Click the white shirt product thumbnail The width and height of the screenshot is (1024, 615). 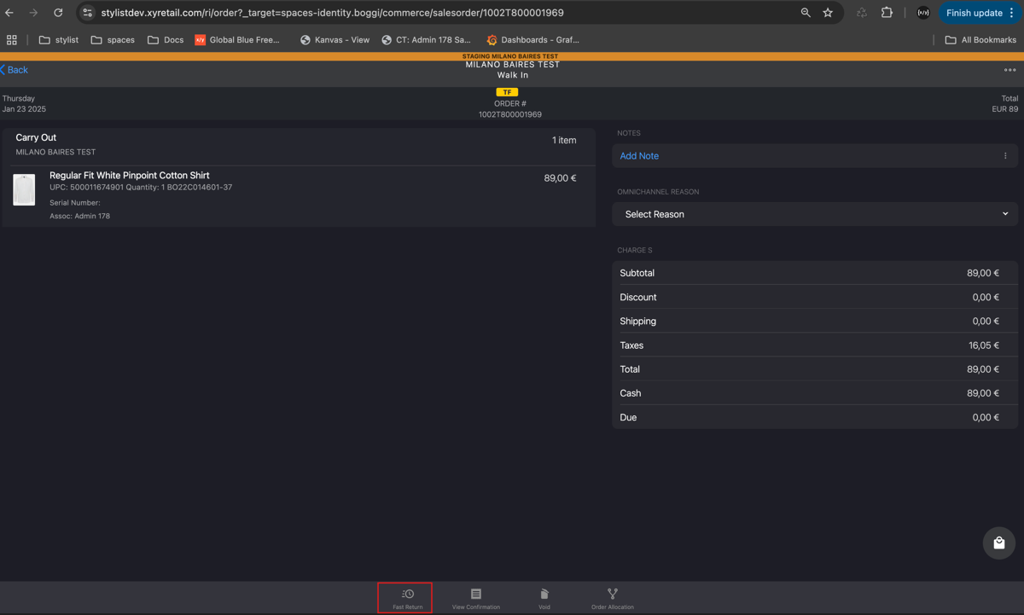coord(24,190)
